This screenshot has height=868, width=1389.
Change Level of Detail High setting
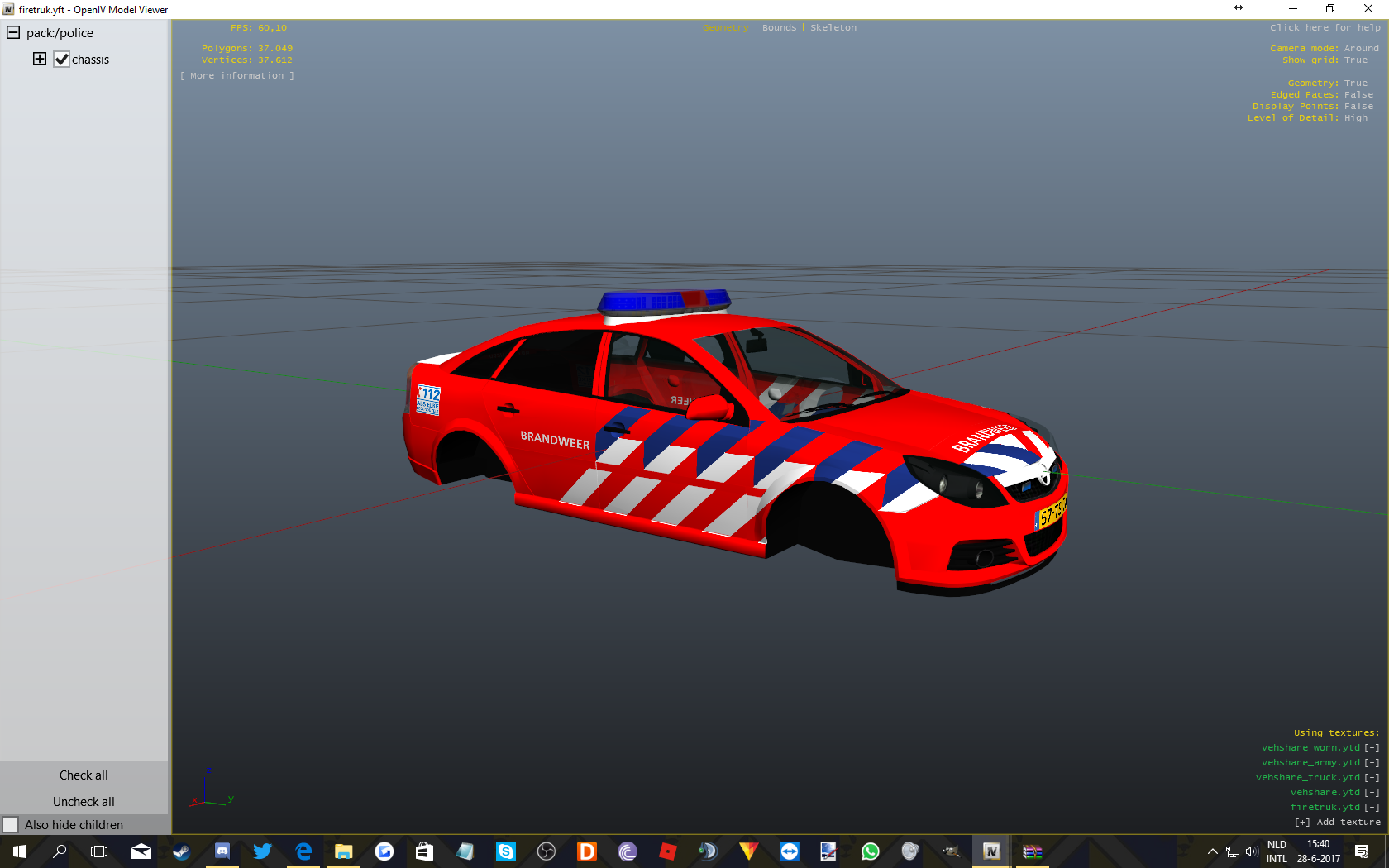(1307, 118)
